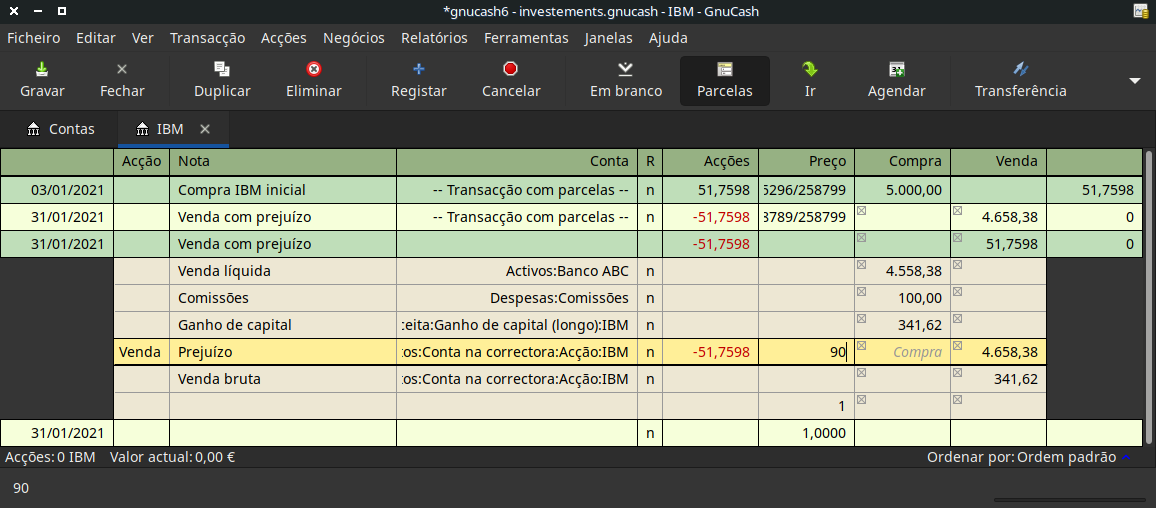Cancel the transaction with Cancelar icon
Image resolution: width=1156 pixels, height=508 pixels.
(511, 70)
